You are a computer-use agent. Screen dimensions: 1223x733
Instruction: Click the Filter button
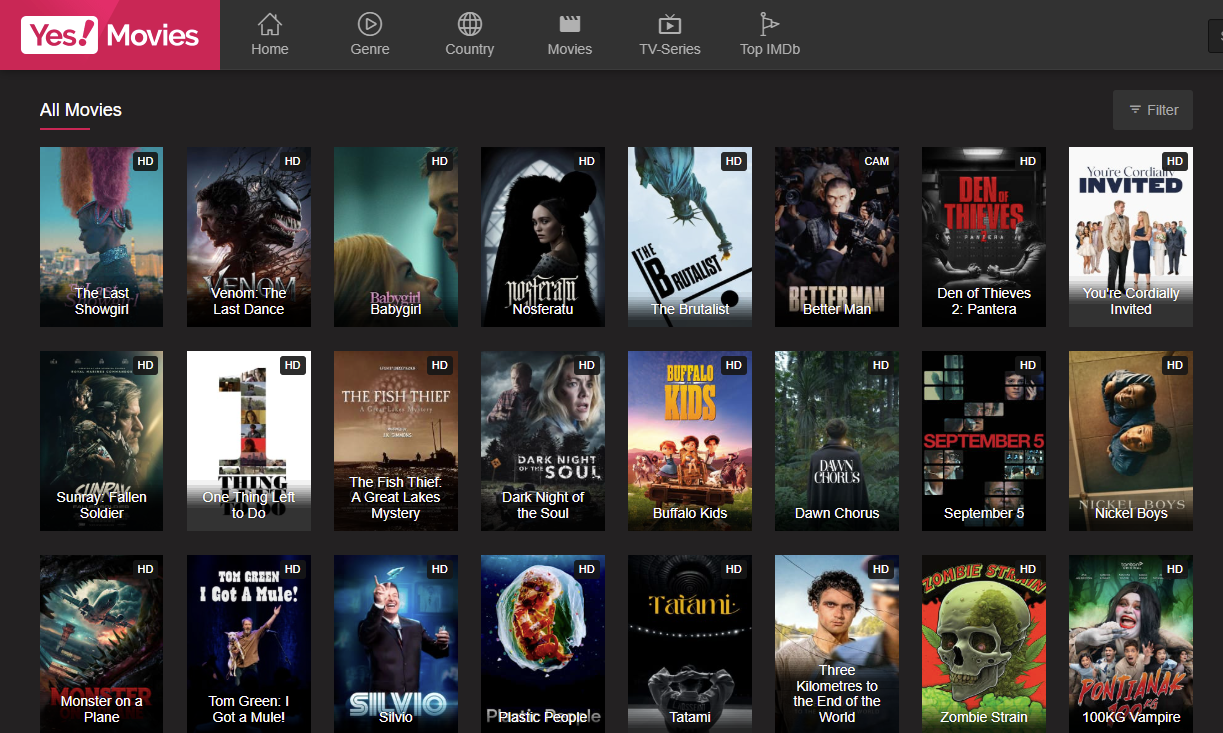[1153, 110]
